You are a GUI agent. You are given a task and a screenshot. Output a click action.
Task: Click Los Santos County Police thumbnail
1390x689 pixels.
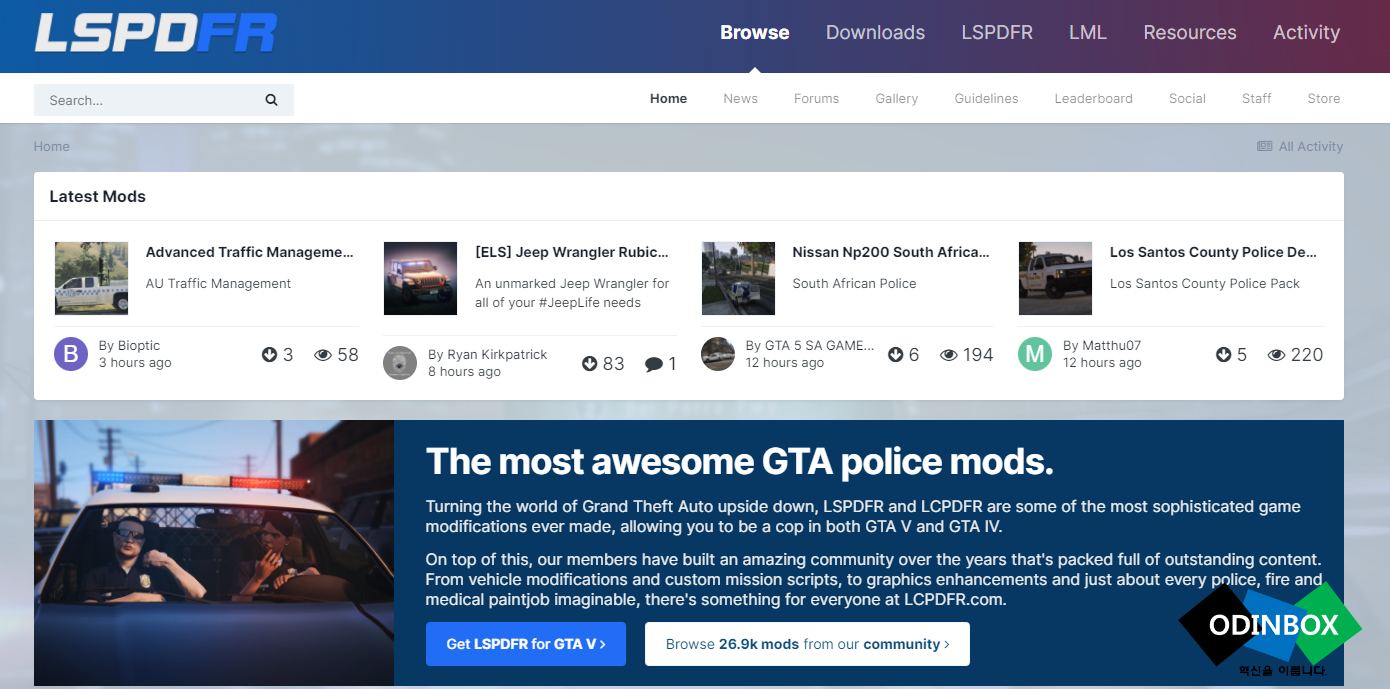[1055, 278]
